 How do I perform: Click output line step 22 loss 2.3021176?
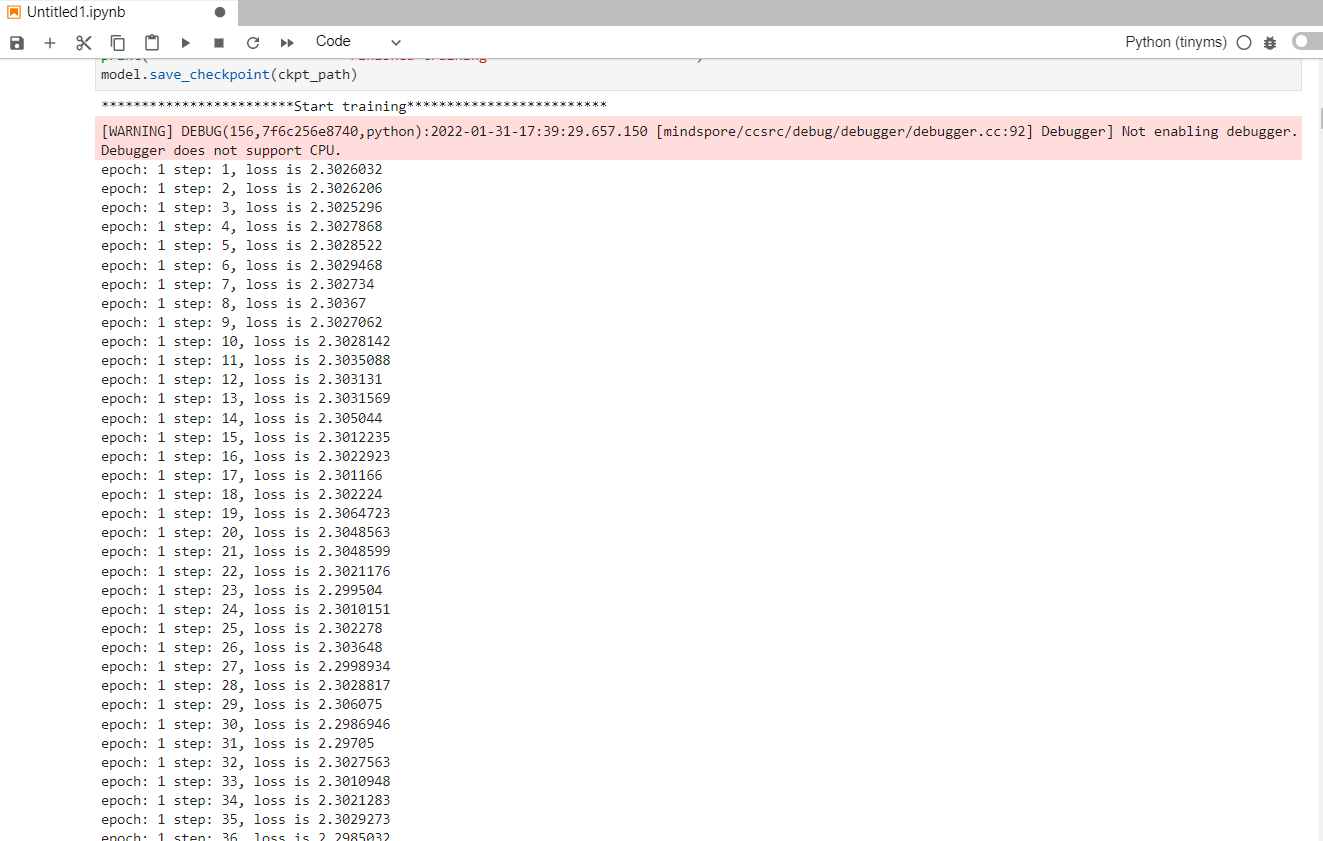click(245, 571)
